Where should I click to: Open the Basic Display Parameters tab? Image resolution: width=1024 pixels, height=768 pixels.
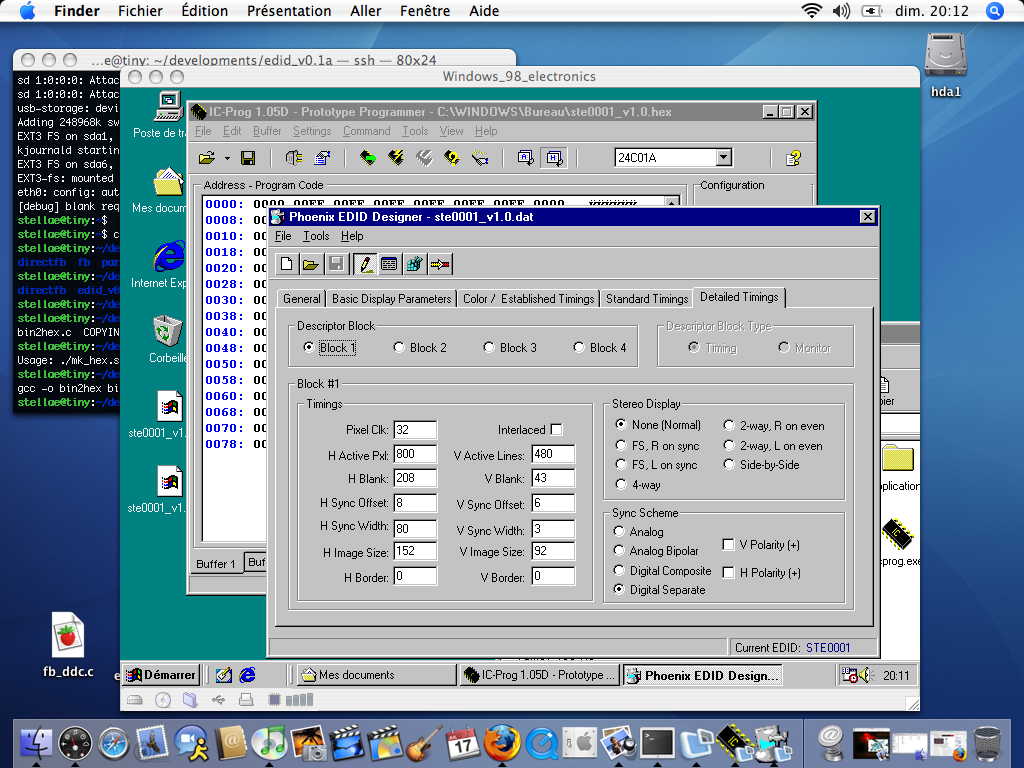coord(391,298)
